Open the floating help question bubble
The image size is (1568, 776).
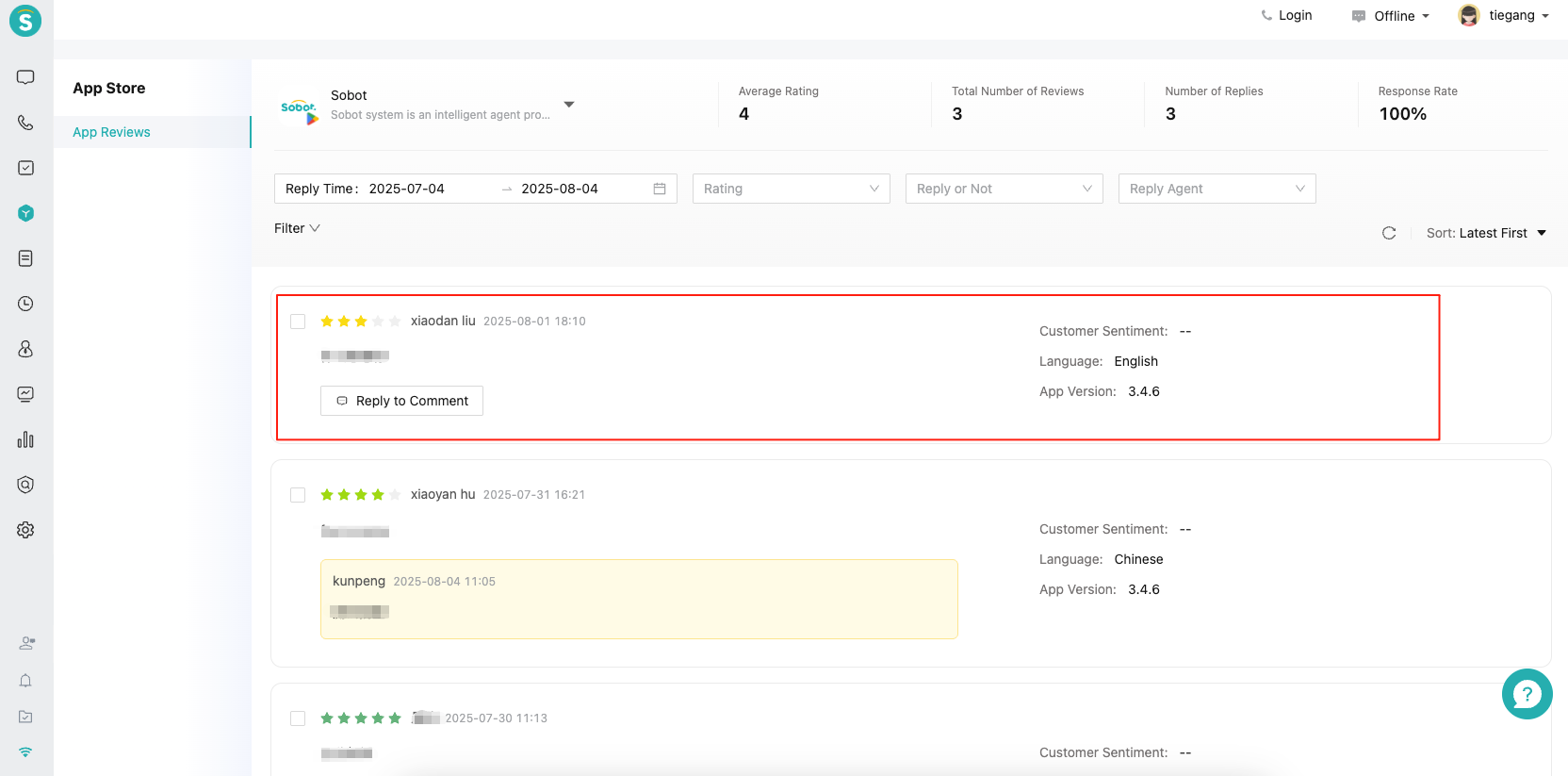[x=1527, y=694]
